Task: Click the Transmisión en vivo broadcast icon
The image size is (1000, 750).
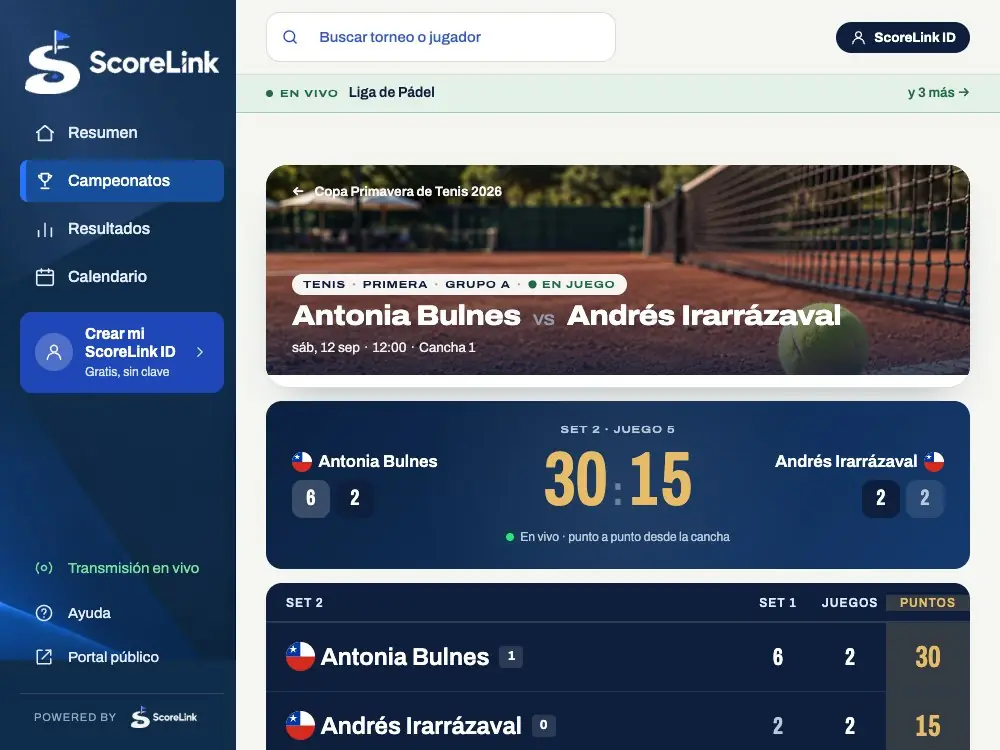Action: click(x=44, y=568)
